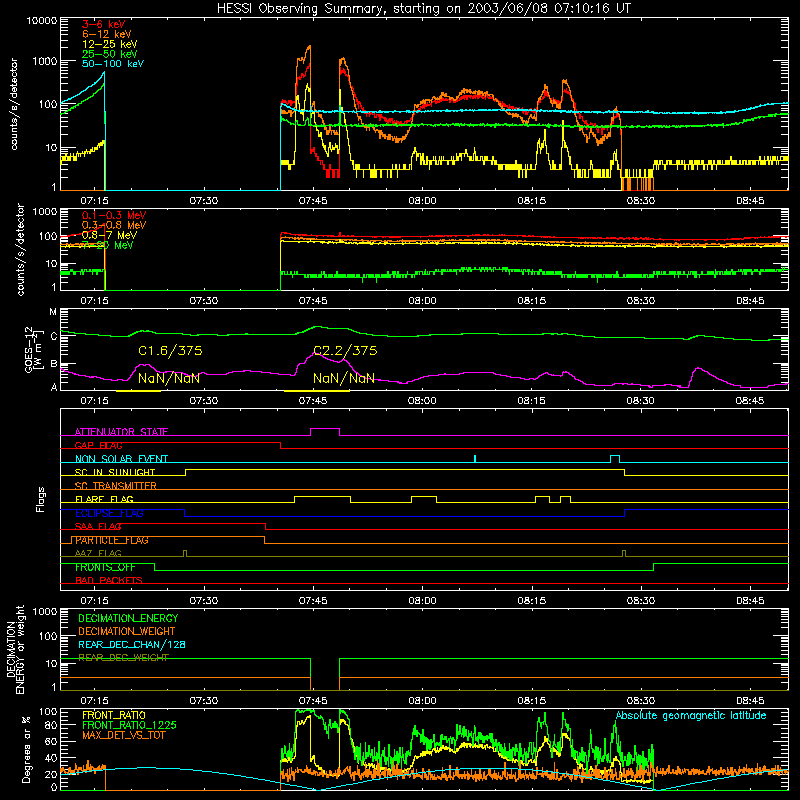Click the ECLIPSE_FLAG label

click(x=109, y=513)
